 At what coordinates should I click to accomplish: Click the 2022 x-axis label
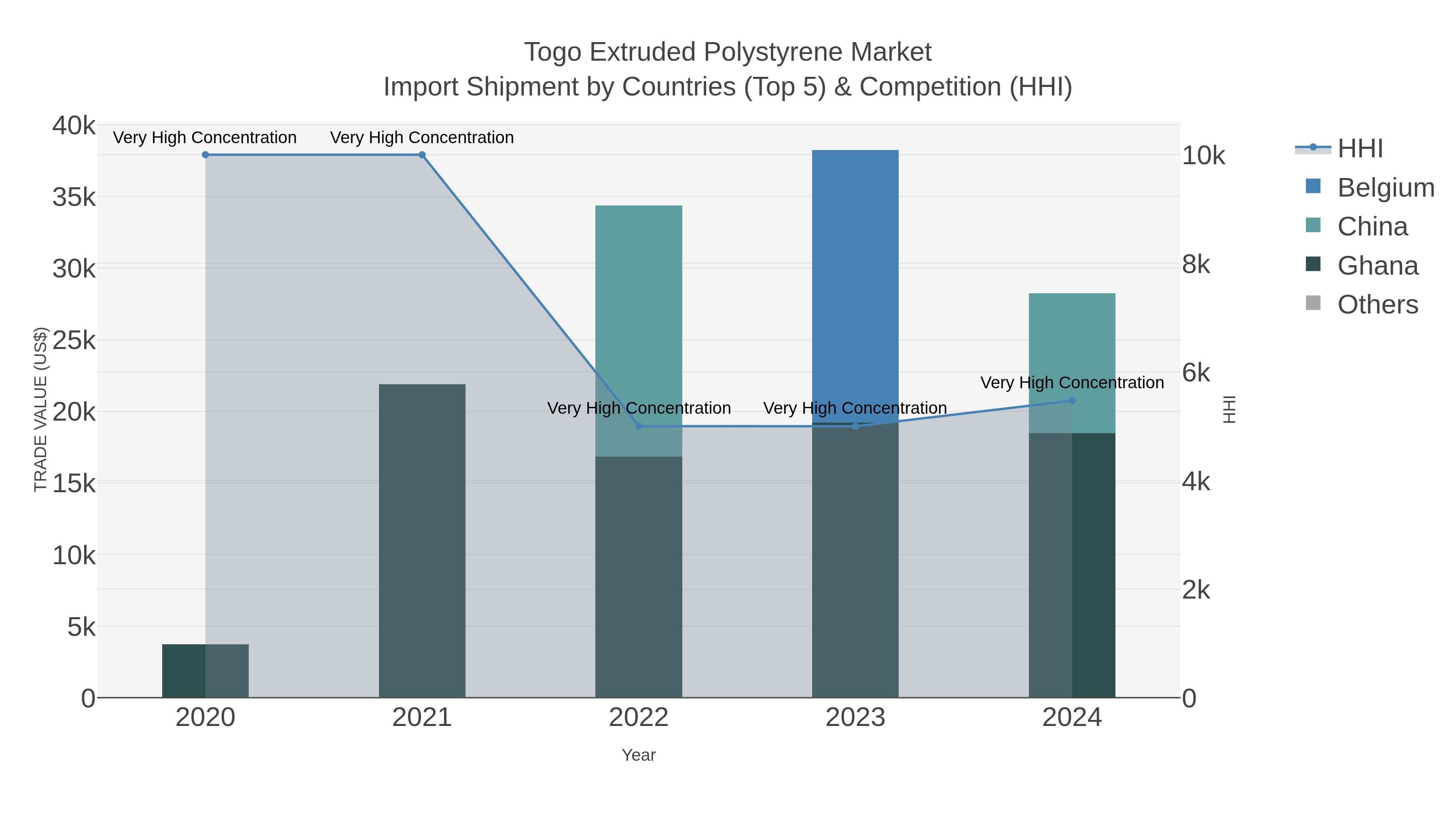[639, 718]
